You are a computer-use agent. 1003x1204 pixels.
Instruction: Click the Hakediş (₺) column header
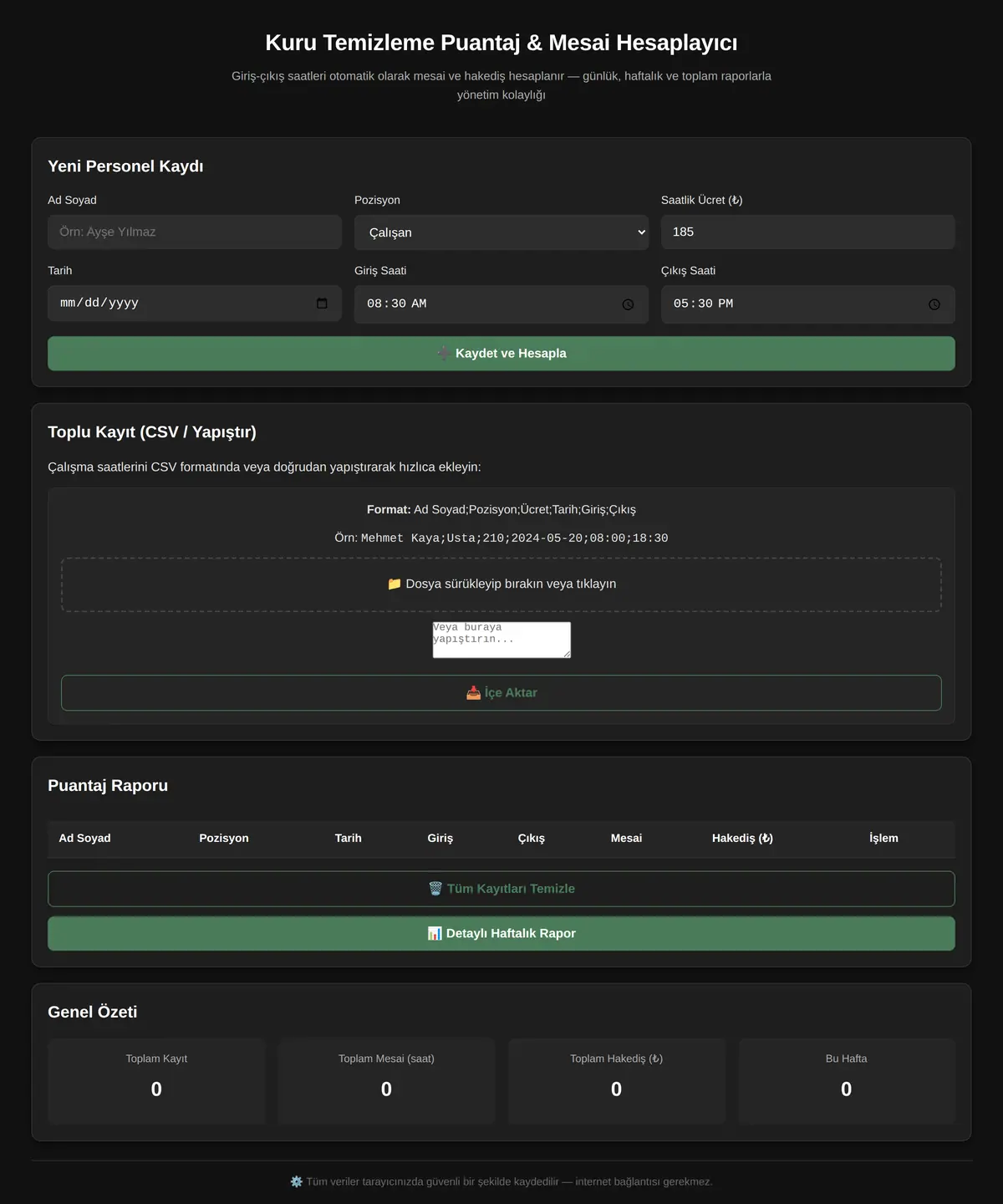pos(742,838)
